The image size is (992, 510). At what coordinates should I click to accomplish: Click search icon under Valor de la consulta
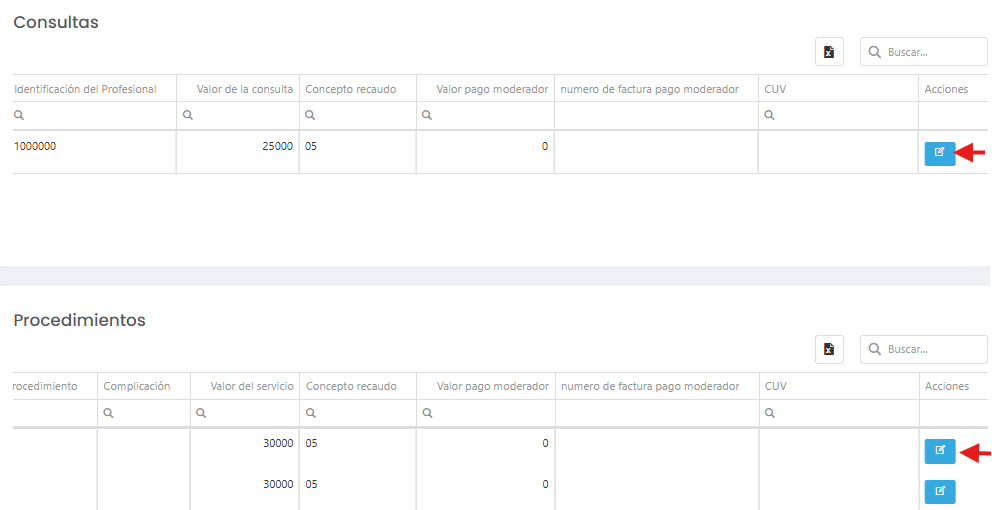pos(188,116)
